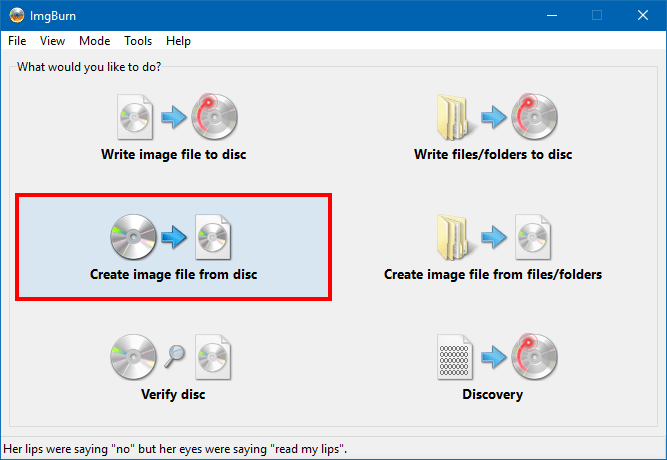Click the Verify disc icon
Screen dimensions: 667x460
(x=171, y=357)
